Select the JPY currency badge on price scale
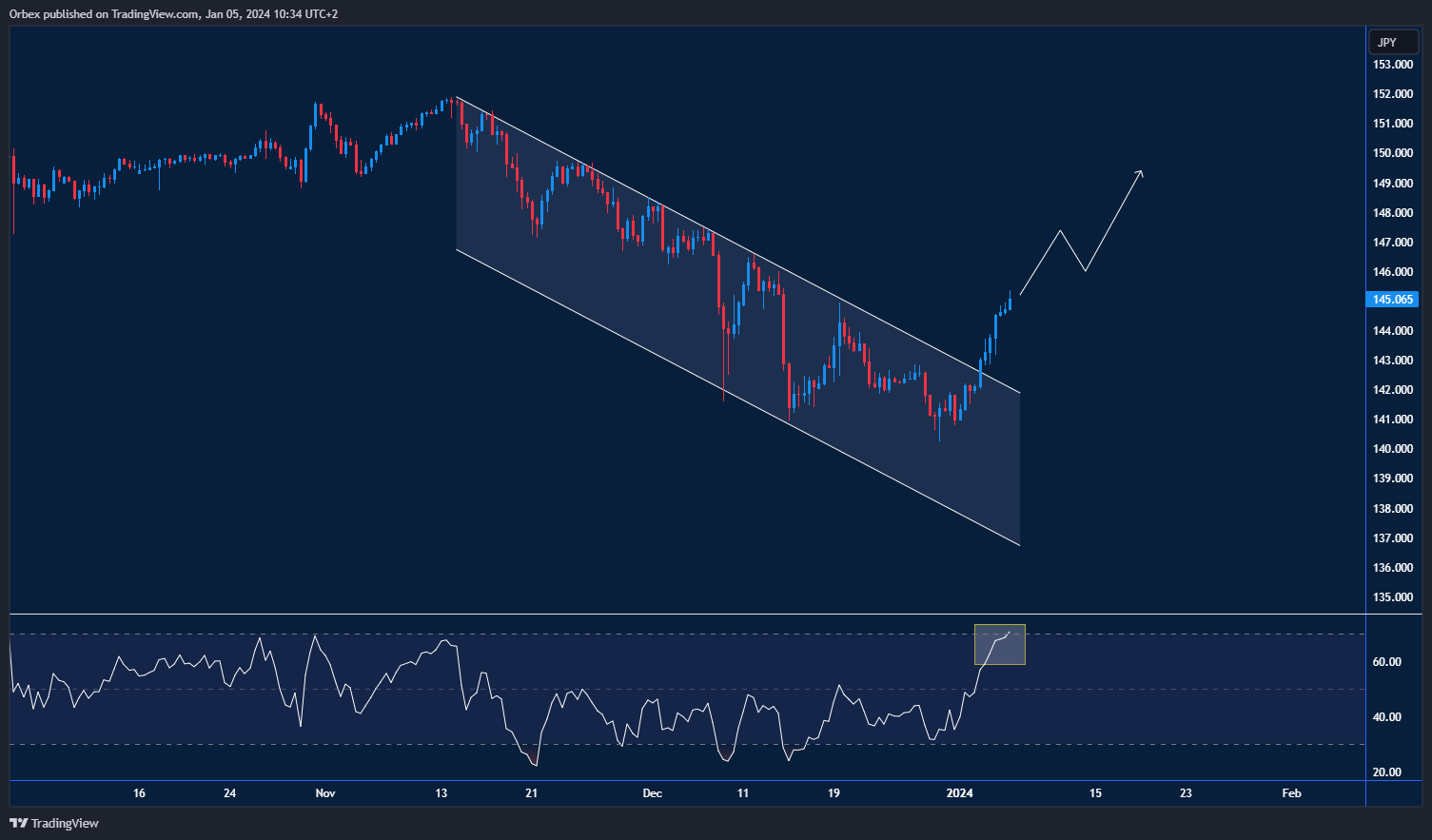The image size is (1432, 840). [x=1392, y=42]
